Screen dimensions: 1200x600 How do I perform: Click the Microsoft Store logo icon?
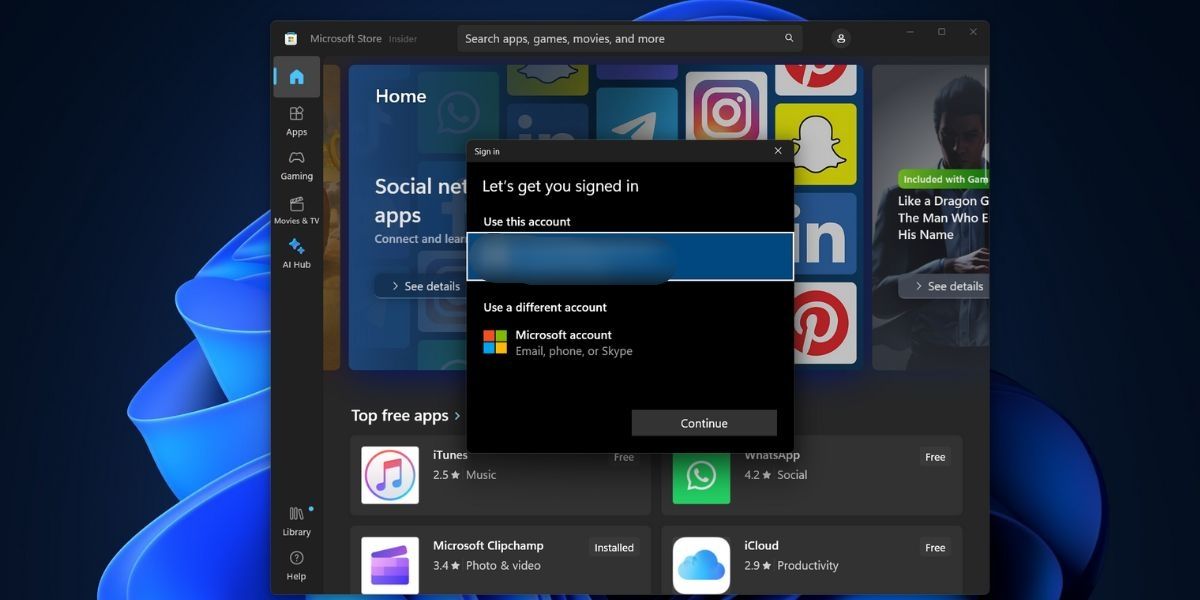[291, 38]
